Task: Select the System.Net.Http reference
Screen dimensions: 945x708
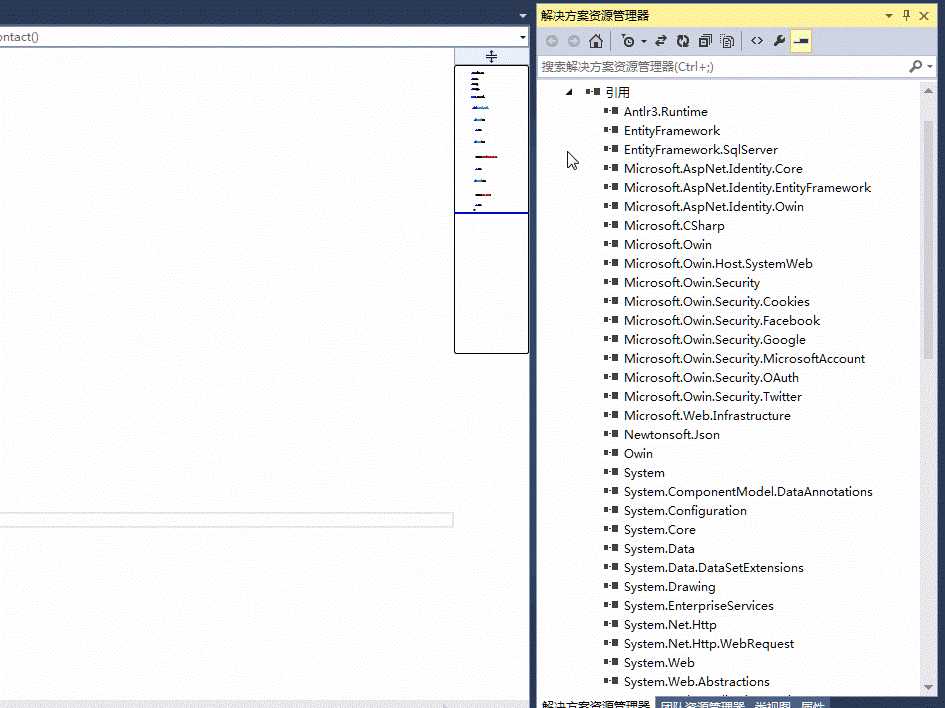Action: coord(670,624)
